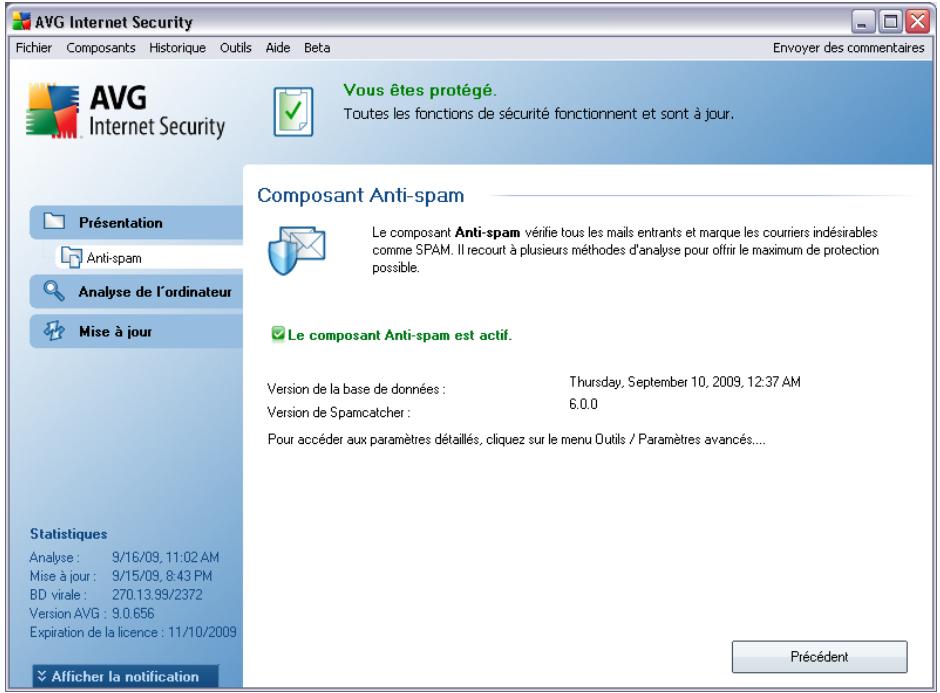Image resolution: width=940 pixels, height=693 pixels.
Task: Open the Fichier menu
Action: pyautogui.click(x=34, y=48)
